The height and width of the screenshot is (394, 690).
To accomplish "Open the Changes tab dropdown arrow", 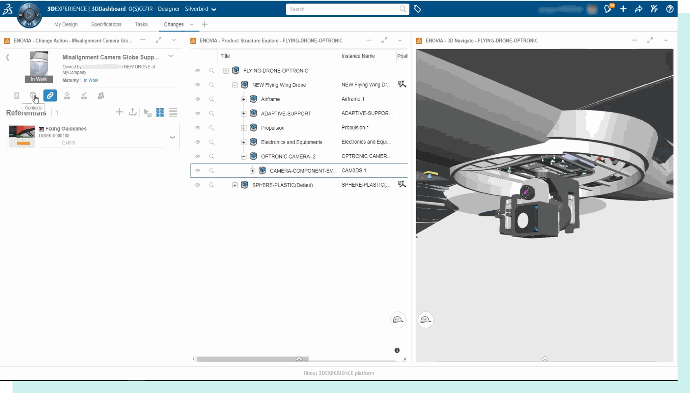I will (x=191, y=25).
